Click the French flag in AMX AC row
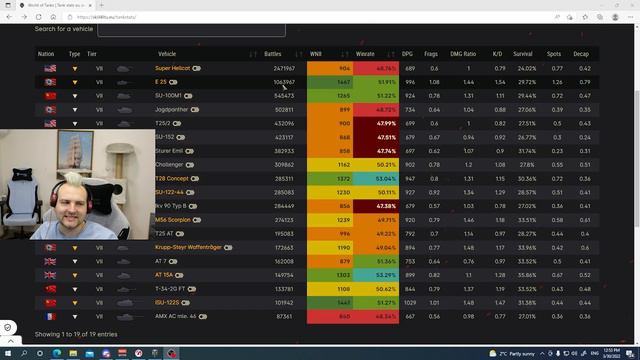 pos(50,317)
